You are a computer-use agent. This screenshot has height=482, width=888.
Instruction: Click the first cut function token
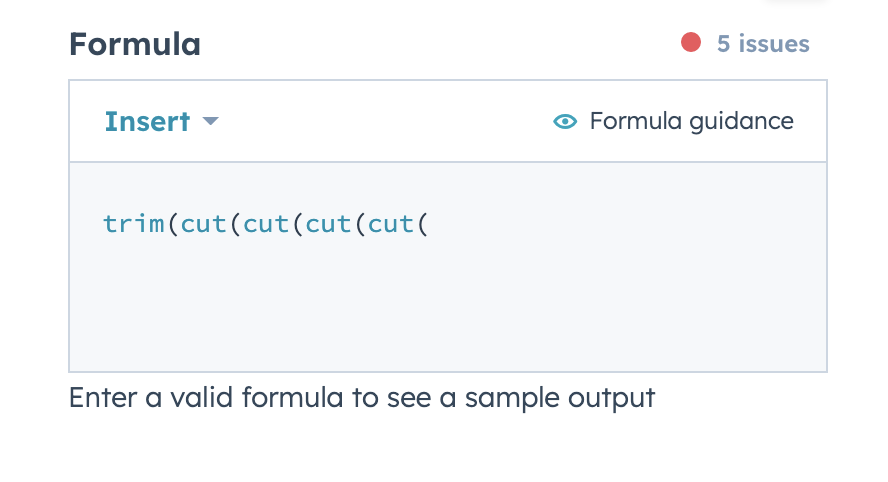(x=203, y=223)
